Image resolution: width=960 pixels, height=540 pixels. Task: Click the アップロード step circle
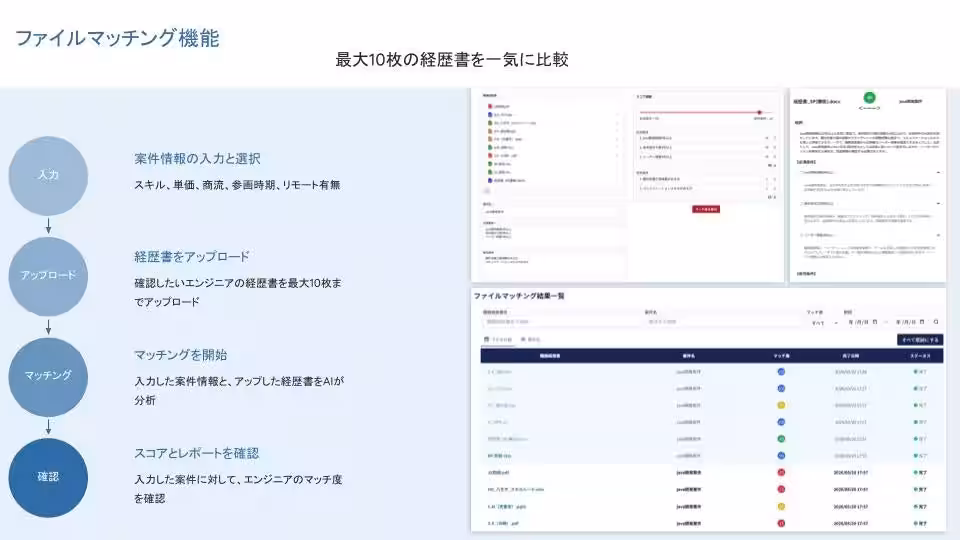tap(48, 276)
